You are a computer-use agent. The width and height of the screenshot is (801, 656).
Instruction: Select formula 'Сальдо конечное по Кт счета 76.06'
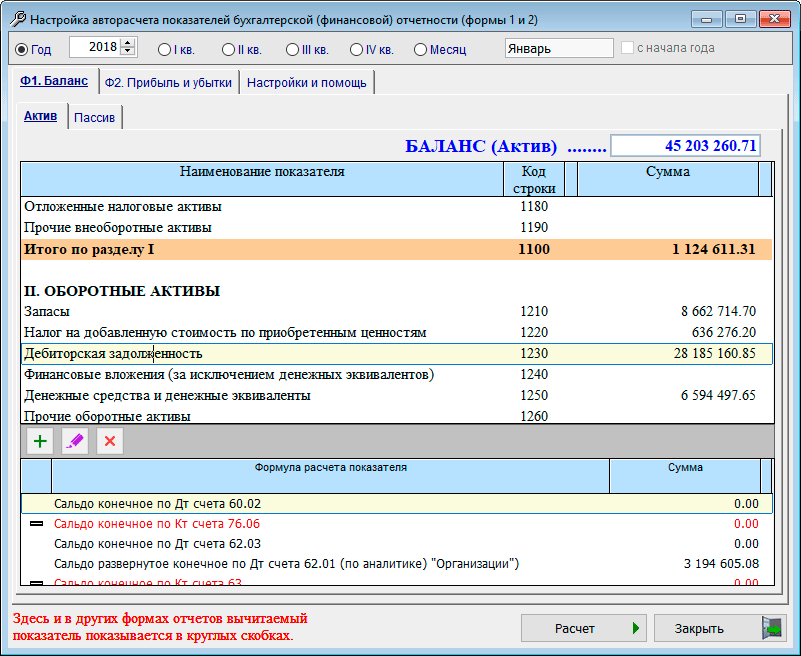click(x=396, y=524)
